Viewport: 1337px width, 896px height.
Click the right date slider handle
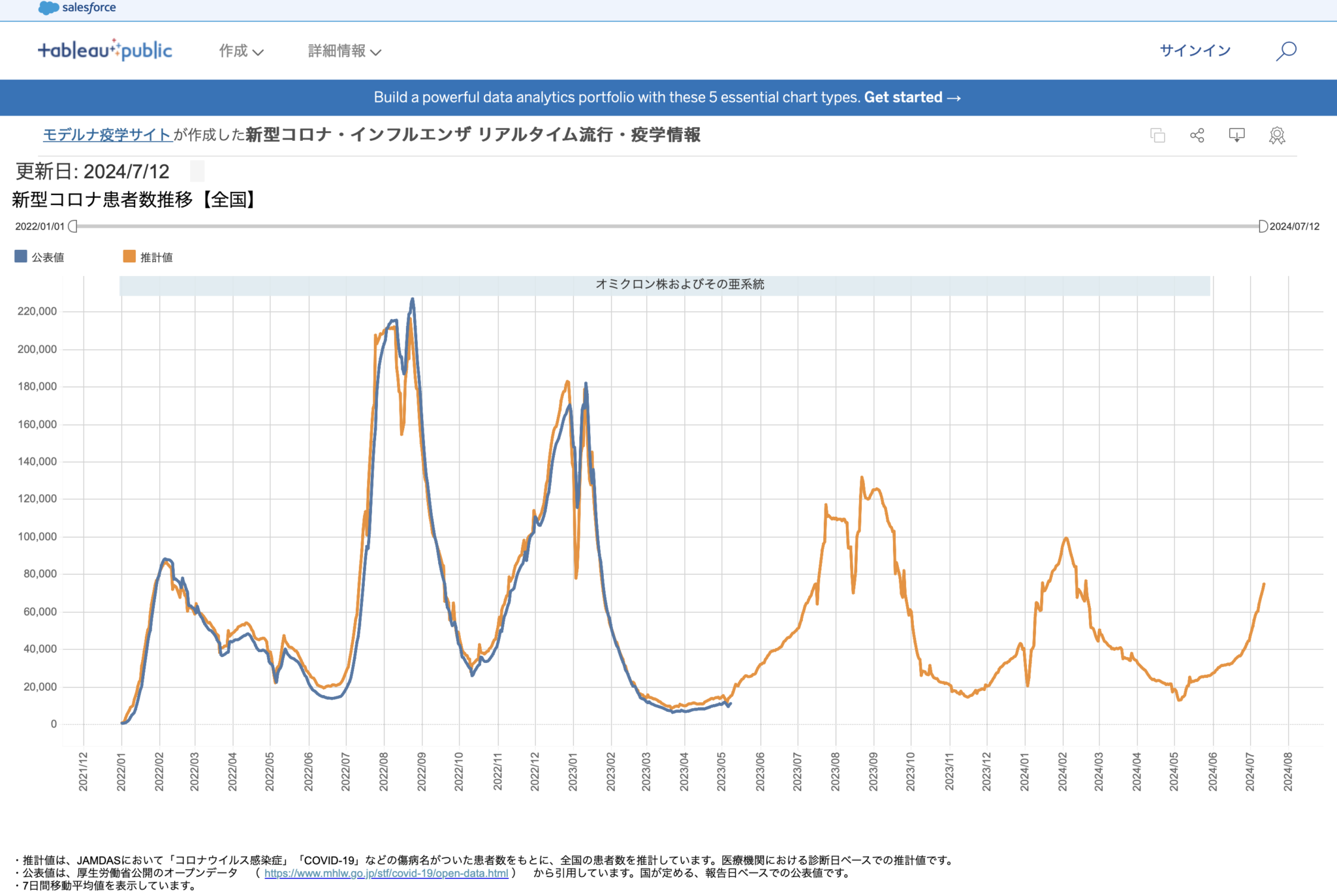(x=1263, y=226)
